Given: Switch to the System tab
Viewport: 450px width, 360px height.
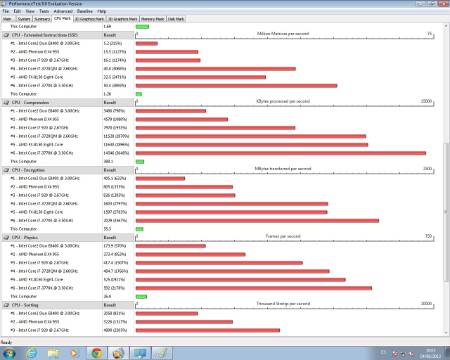Looking at the screenshot, I should [x=24, y=19].
